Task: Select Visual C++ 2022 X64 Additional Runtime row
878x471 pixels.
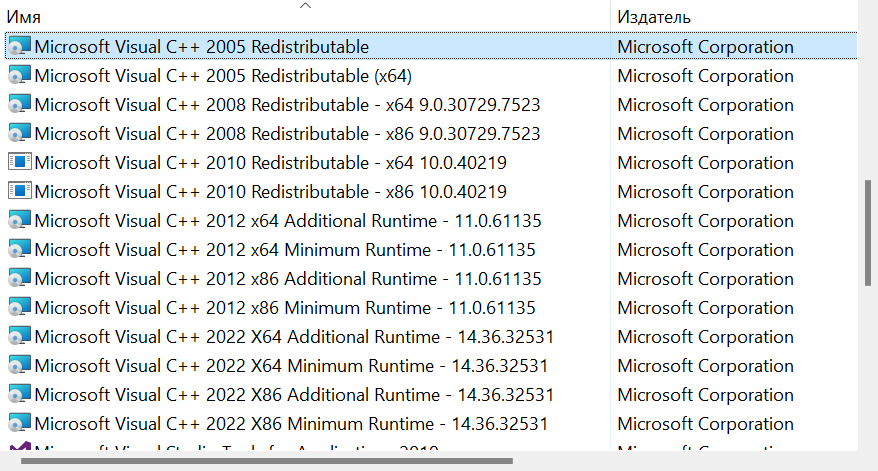Action: [293, 337]
